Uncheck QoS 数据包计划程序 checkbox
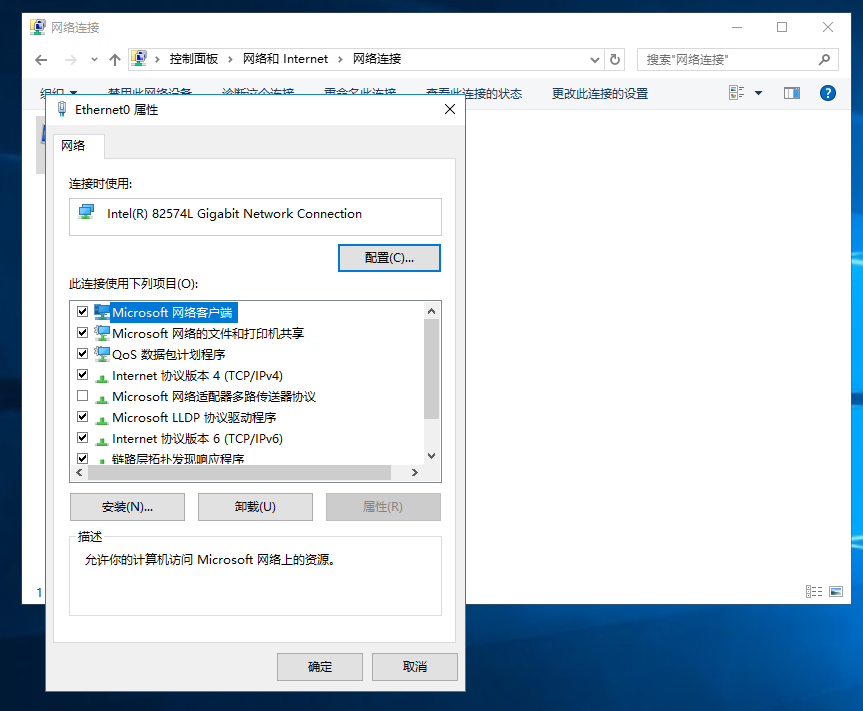This screenshot has width=863, height=711. (x=83, y=353)
